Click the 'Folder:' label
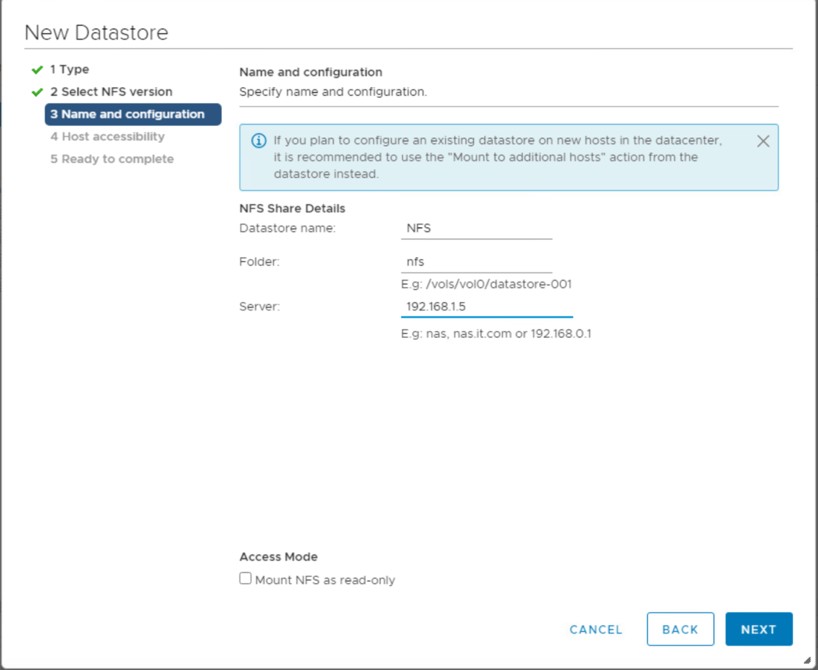The height and width of the screenshot is (670, 818). 259,262
